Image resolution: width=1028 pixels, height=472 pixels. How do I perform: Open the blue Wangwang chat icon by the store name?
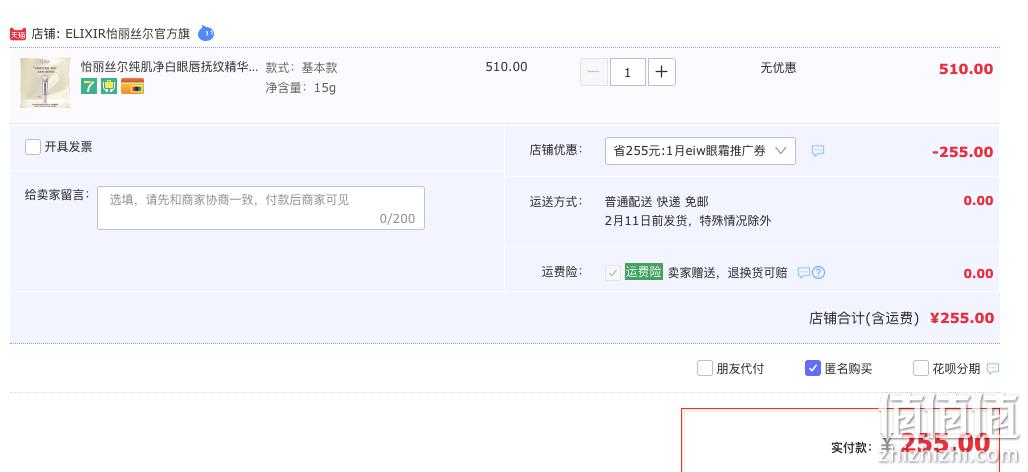tap(206, 33)
